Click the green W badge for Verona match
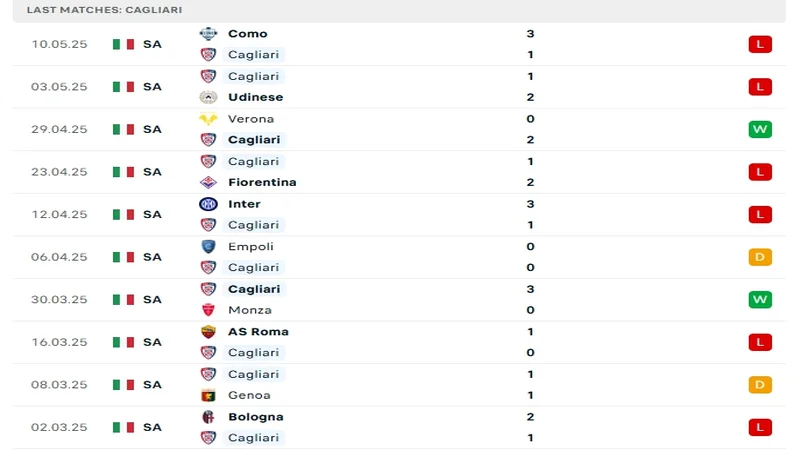Screen dimensions: 800x450 pos(760,129)
